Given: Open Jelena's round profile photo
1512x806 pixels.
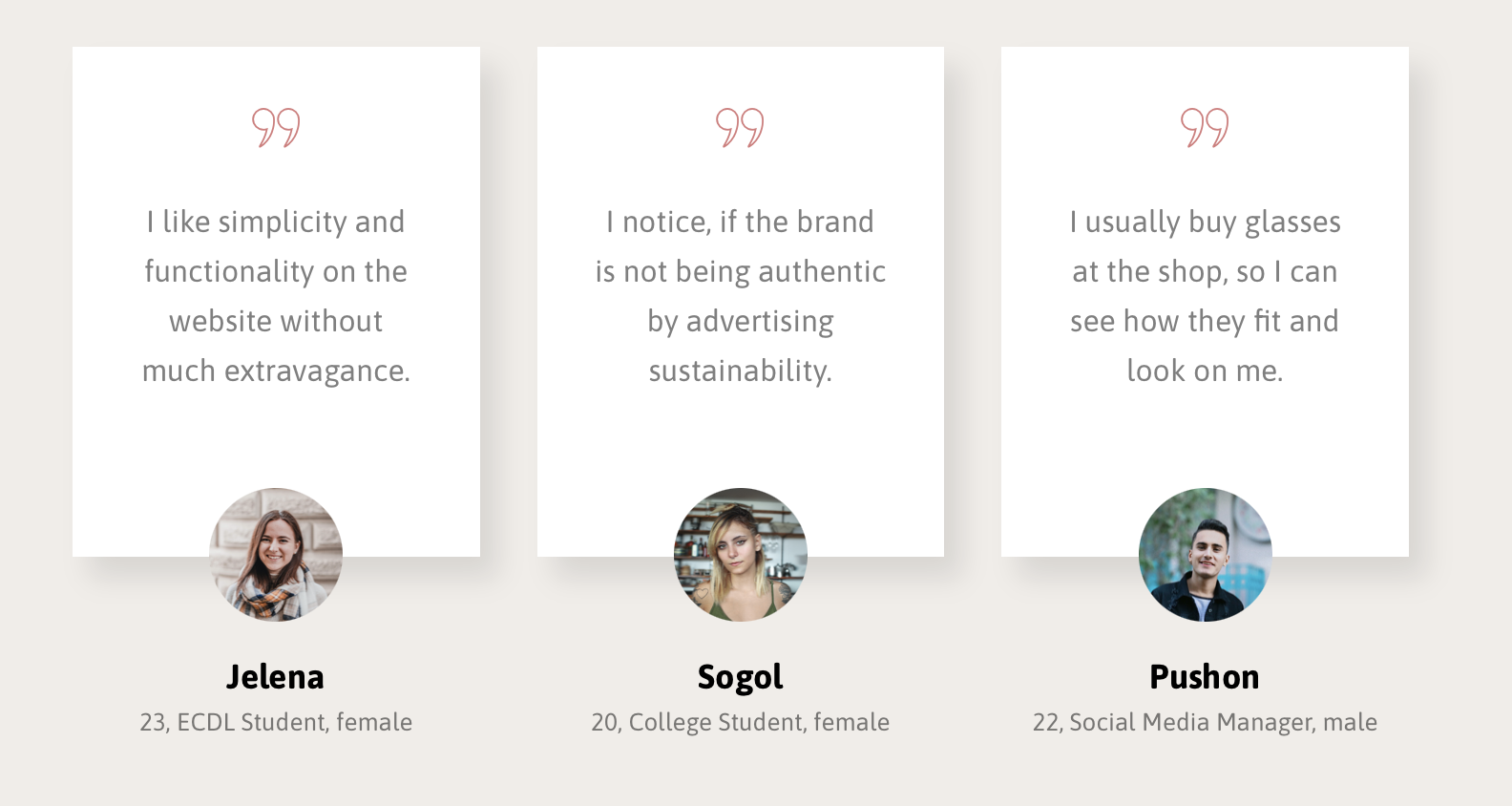Looking at the screenshot, I should click(276, 555).
